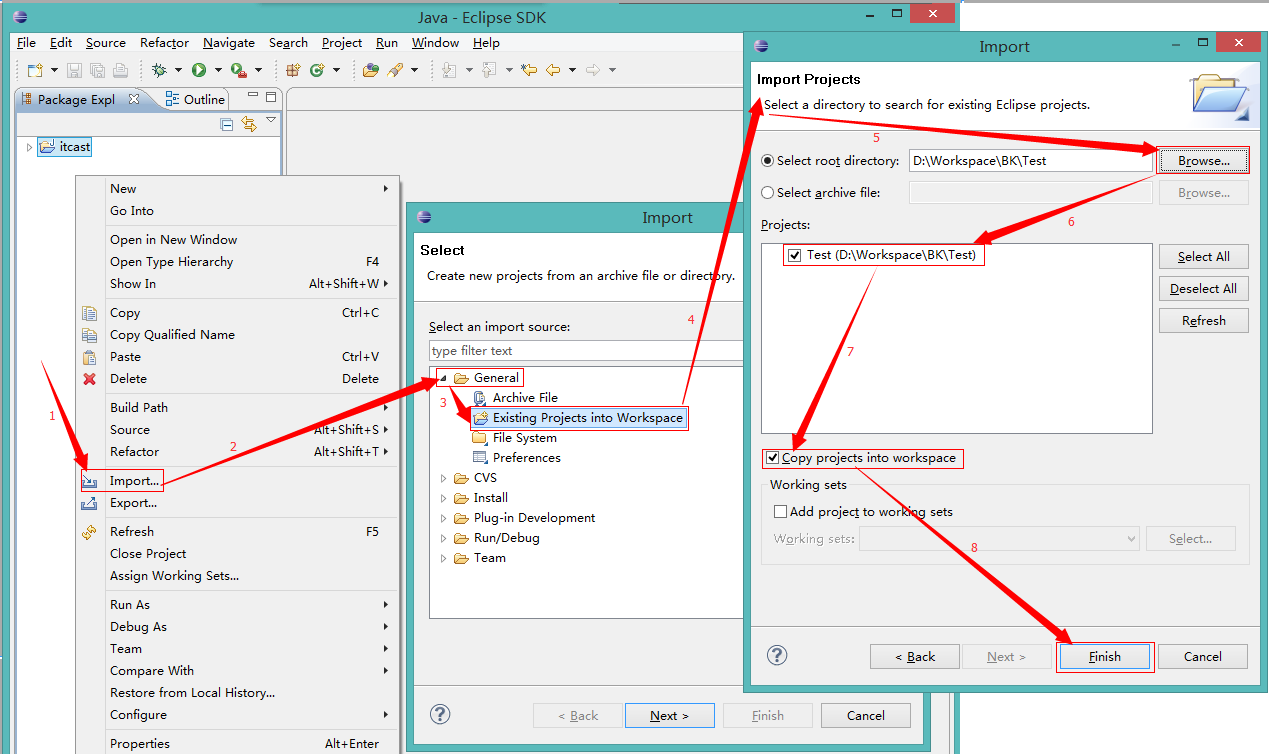Click the Next Annotation toolbar icon
Screen dimensions: 1269x754
(449, 70)
